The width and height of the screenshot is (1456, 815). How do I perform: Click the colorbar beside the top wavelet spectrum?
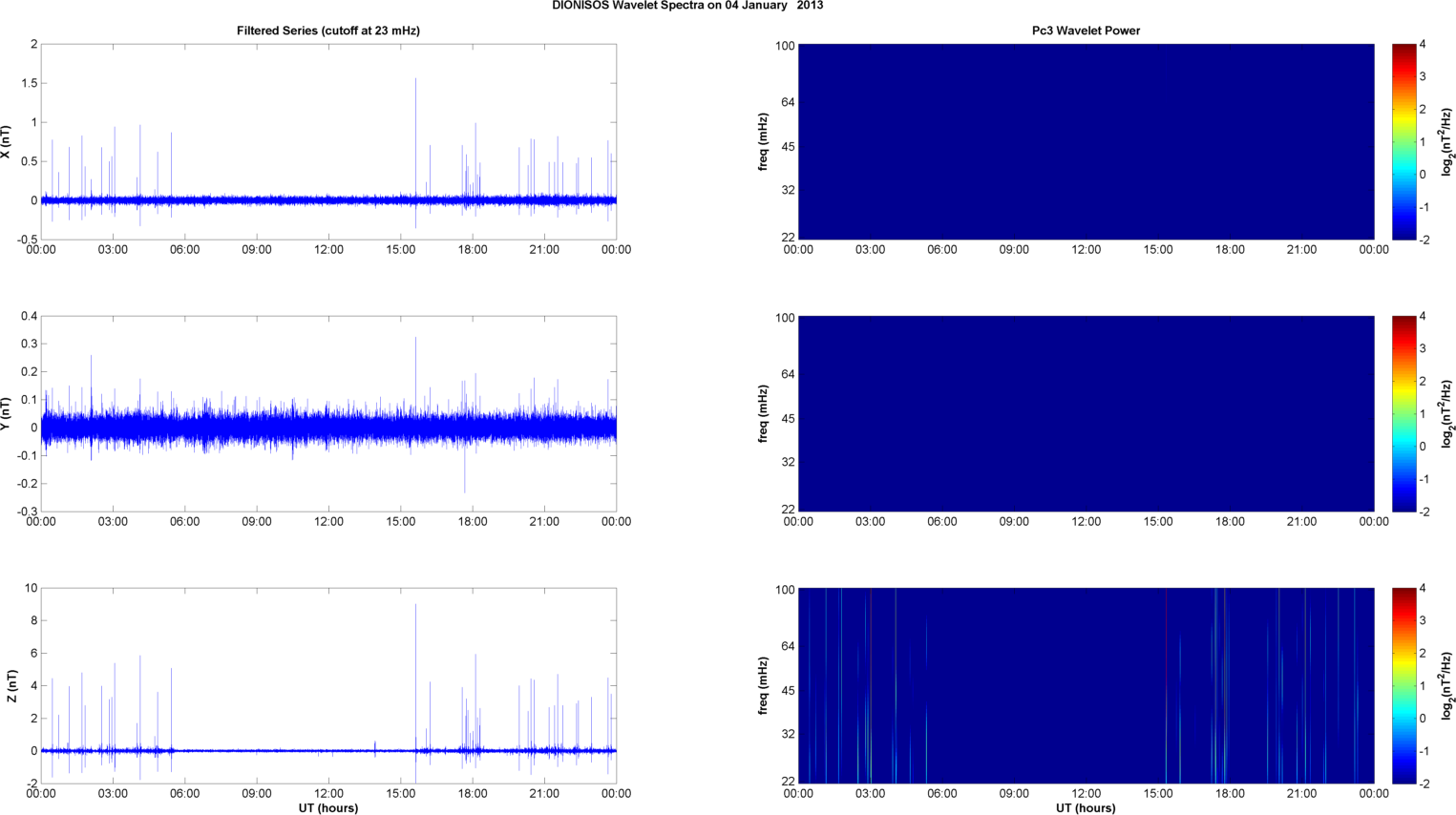click(1403, 141)
